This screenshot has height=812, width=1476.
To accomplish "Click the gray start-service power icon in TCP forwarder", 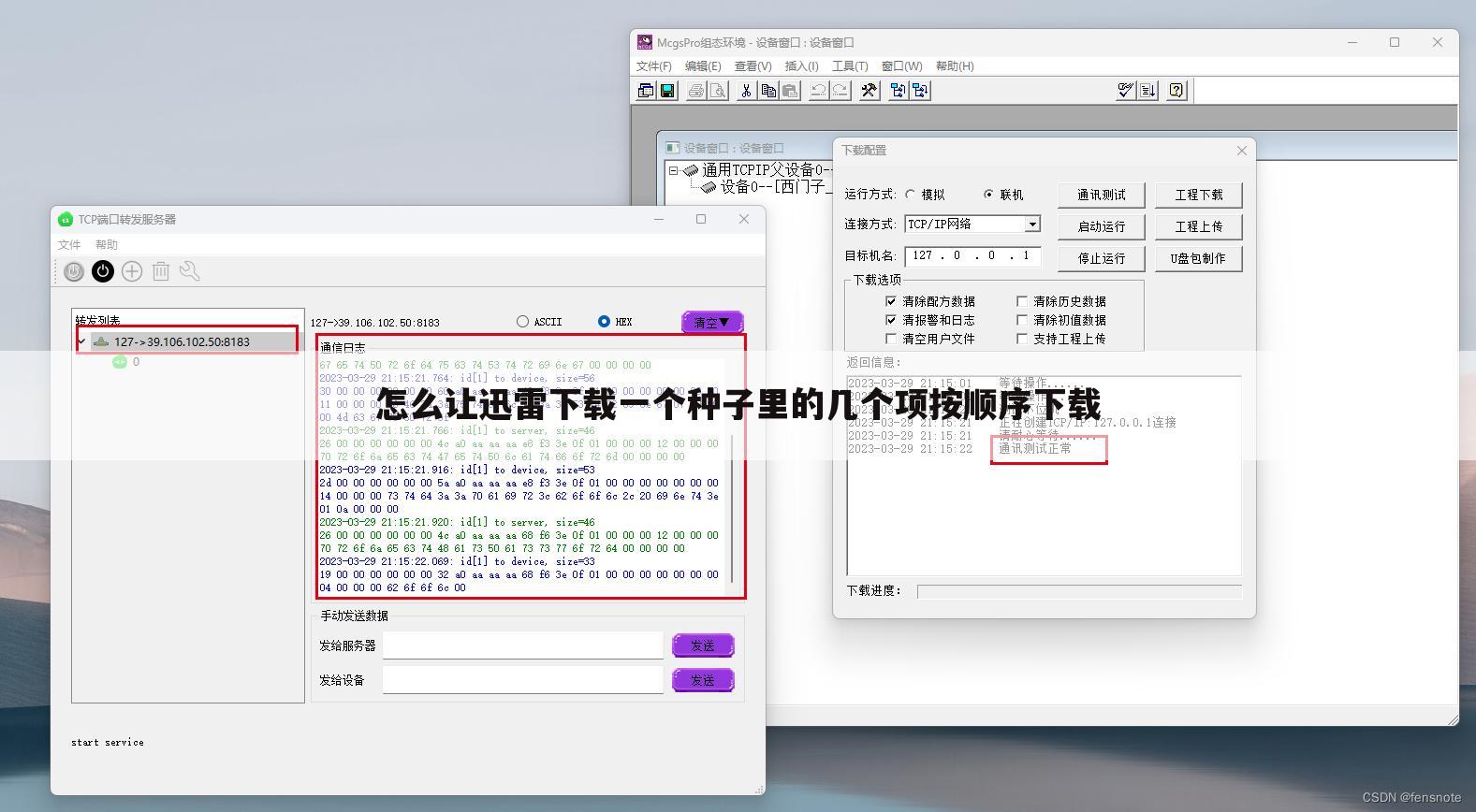I will (x=74, y=271).
